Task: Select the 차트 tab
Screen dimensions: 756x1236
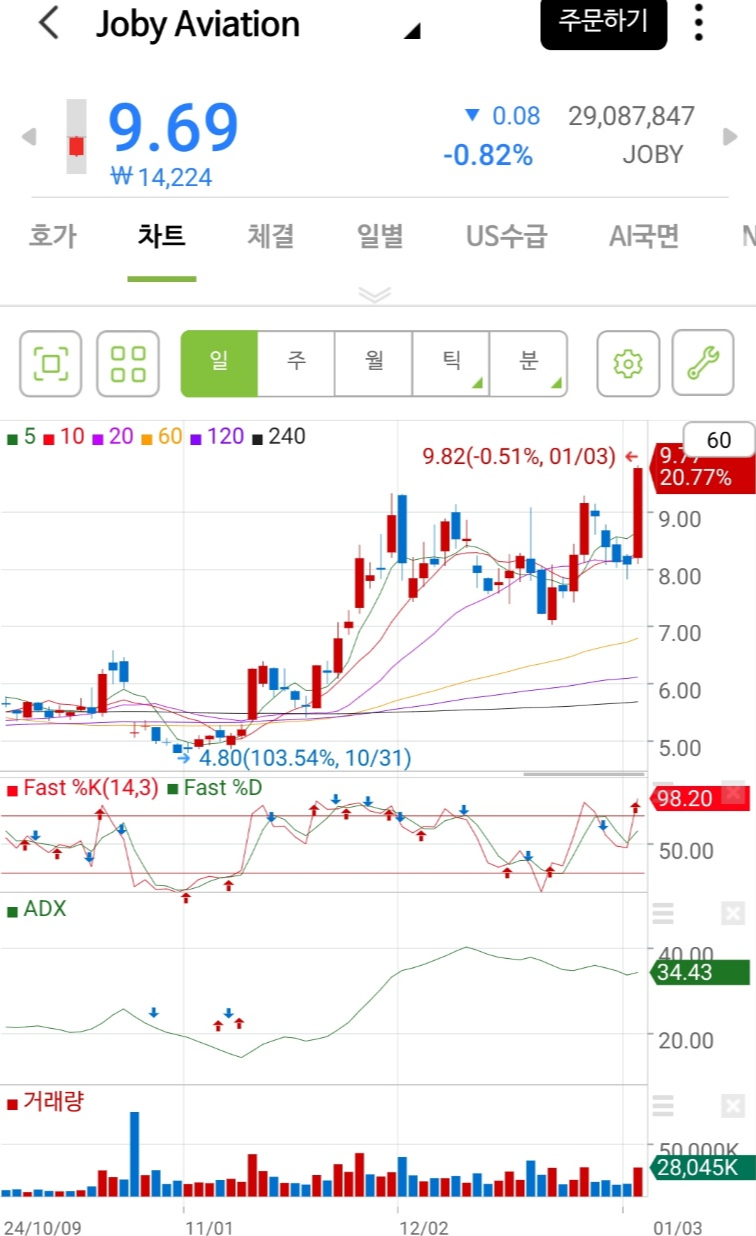Action: (x=161, y=237)
